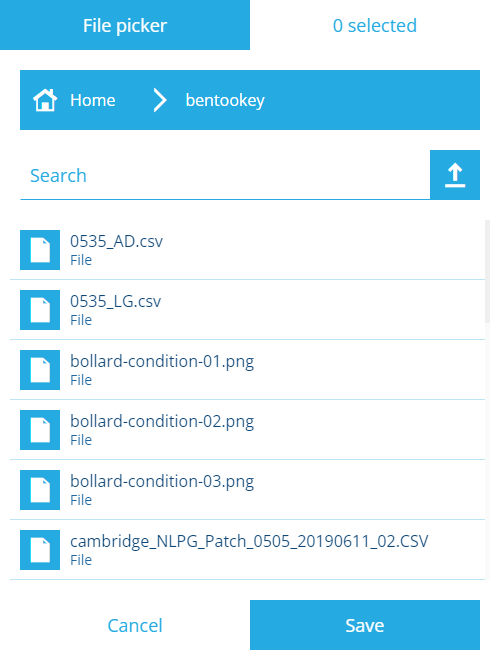This screenshot has width=500, height=670.
Task: Click file icon next to bollard-condition-02.png
Action: pyautogui.click(x=40, y=430)
